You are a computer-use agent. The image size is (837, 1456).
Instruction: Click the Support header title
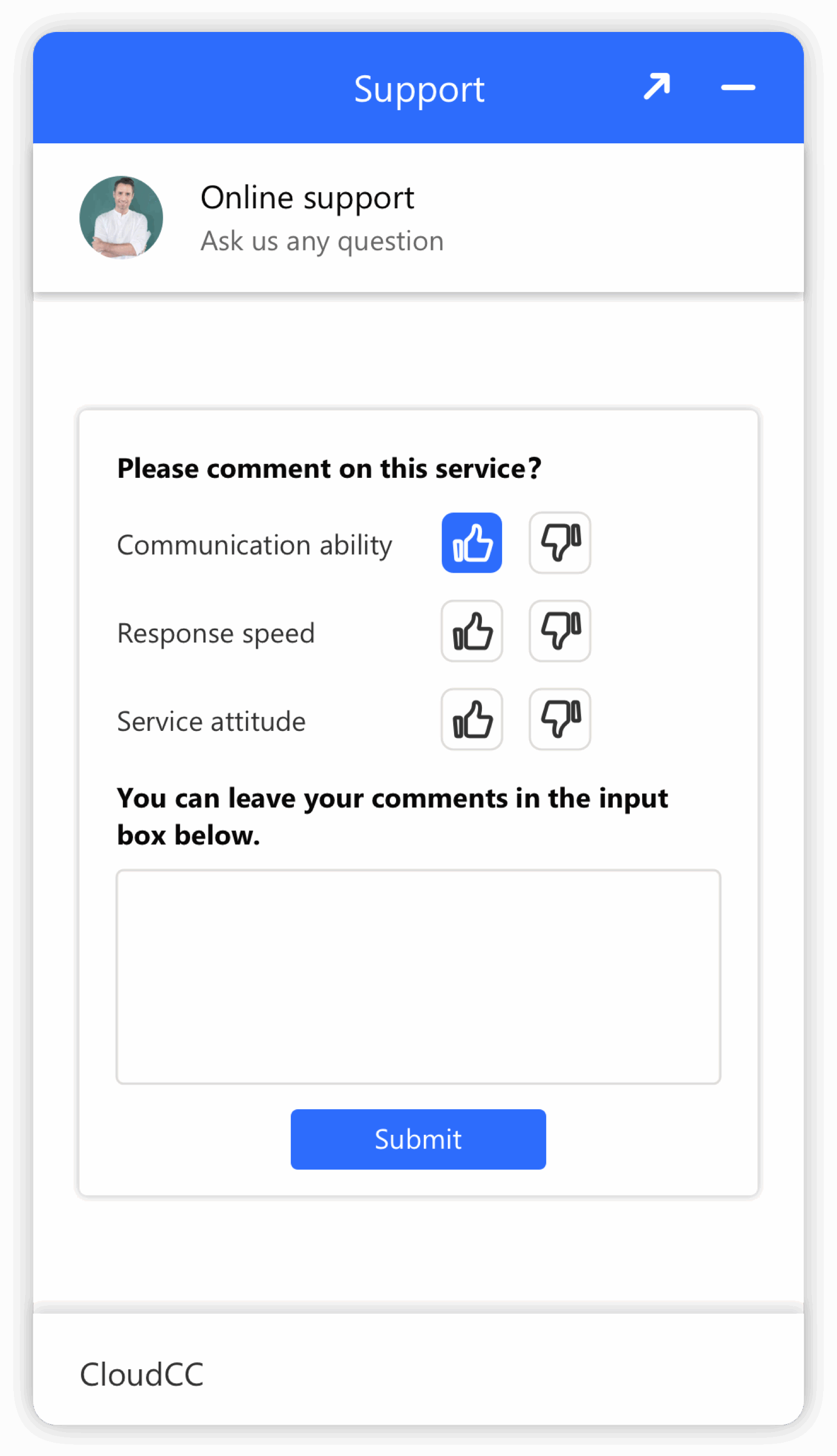coord(419,89)
